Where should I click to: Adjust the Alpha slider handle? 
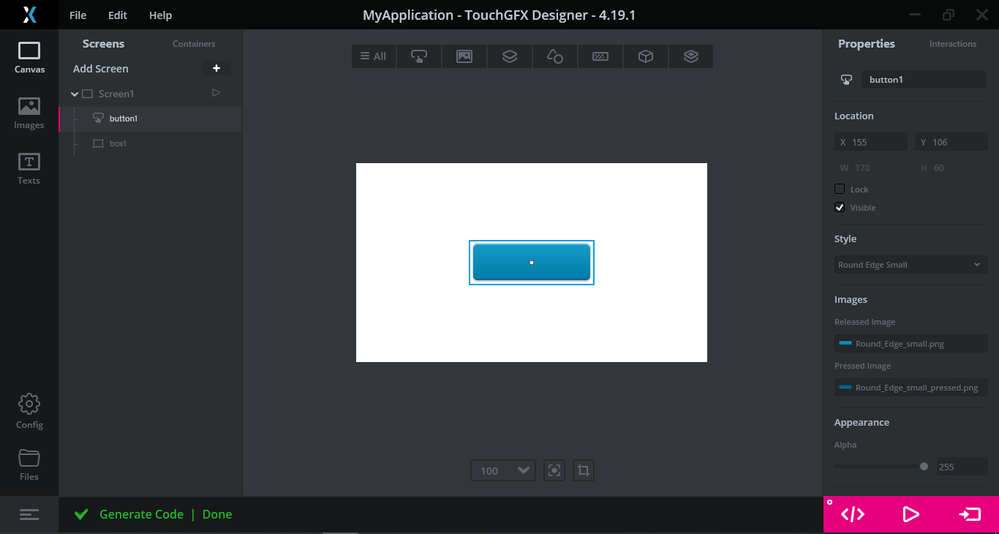click(x=924, y=466)
